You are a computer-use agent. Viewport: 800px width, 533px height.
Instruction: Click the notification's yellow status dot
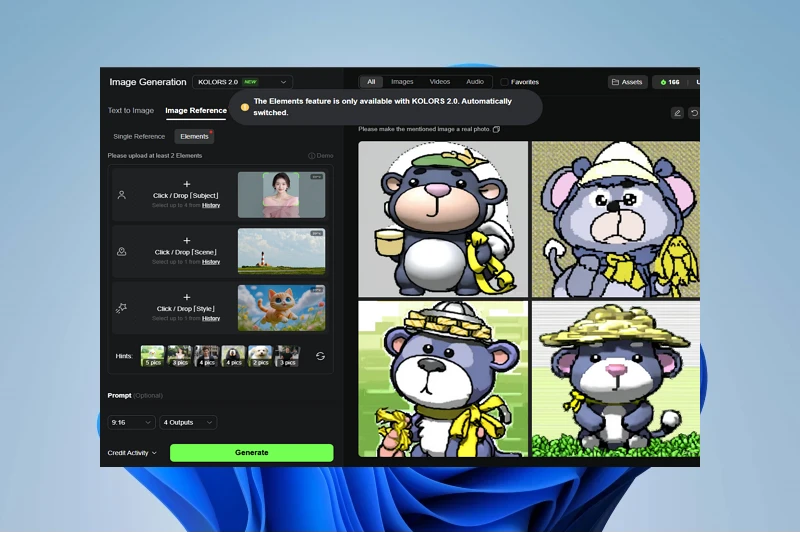pyautogui.click(x=244, y=107)
